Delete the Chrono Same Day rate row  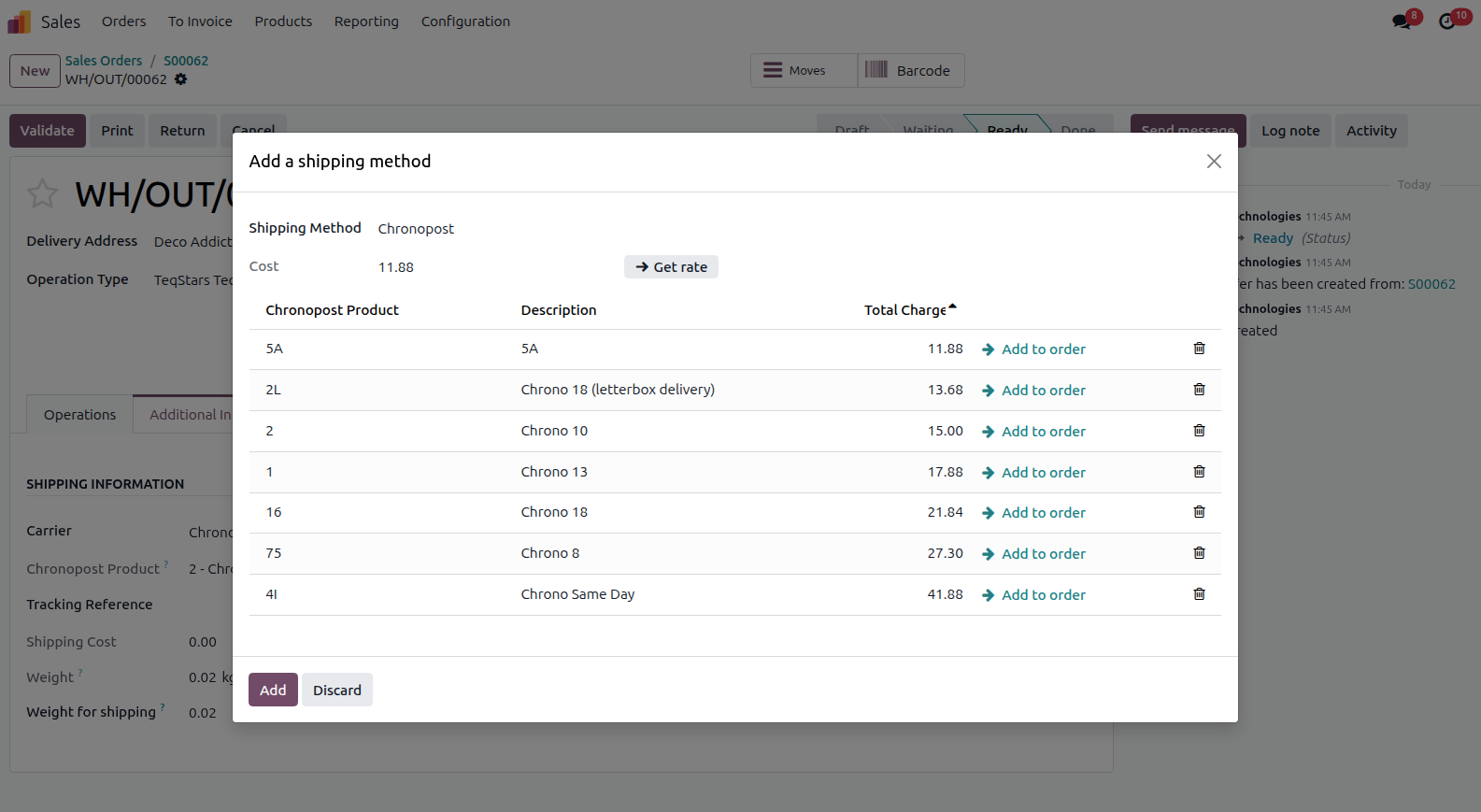pos(1199,594)
